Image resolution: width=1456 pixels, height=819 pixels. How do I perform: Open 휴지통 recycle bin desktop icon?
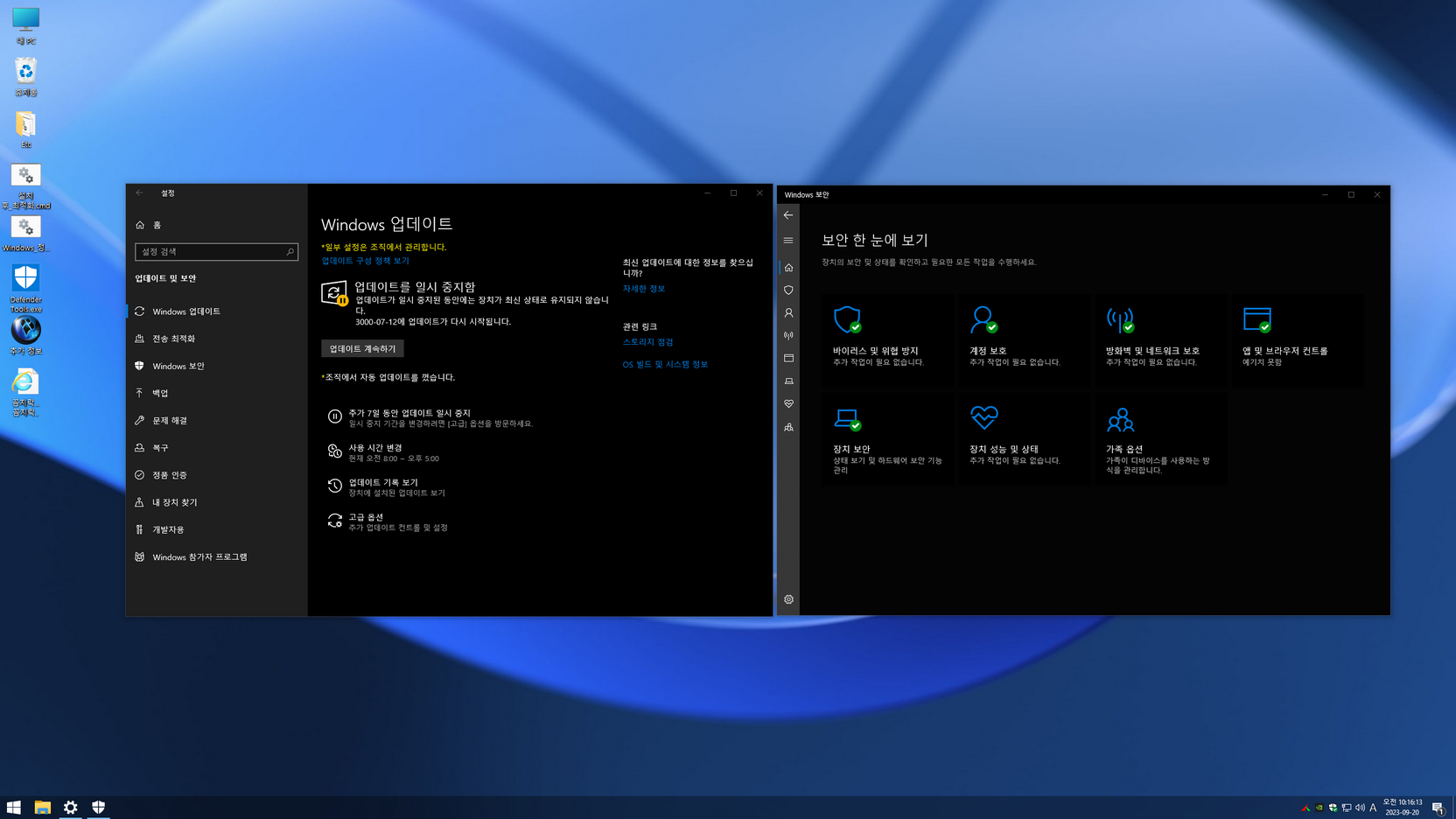25,77
